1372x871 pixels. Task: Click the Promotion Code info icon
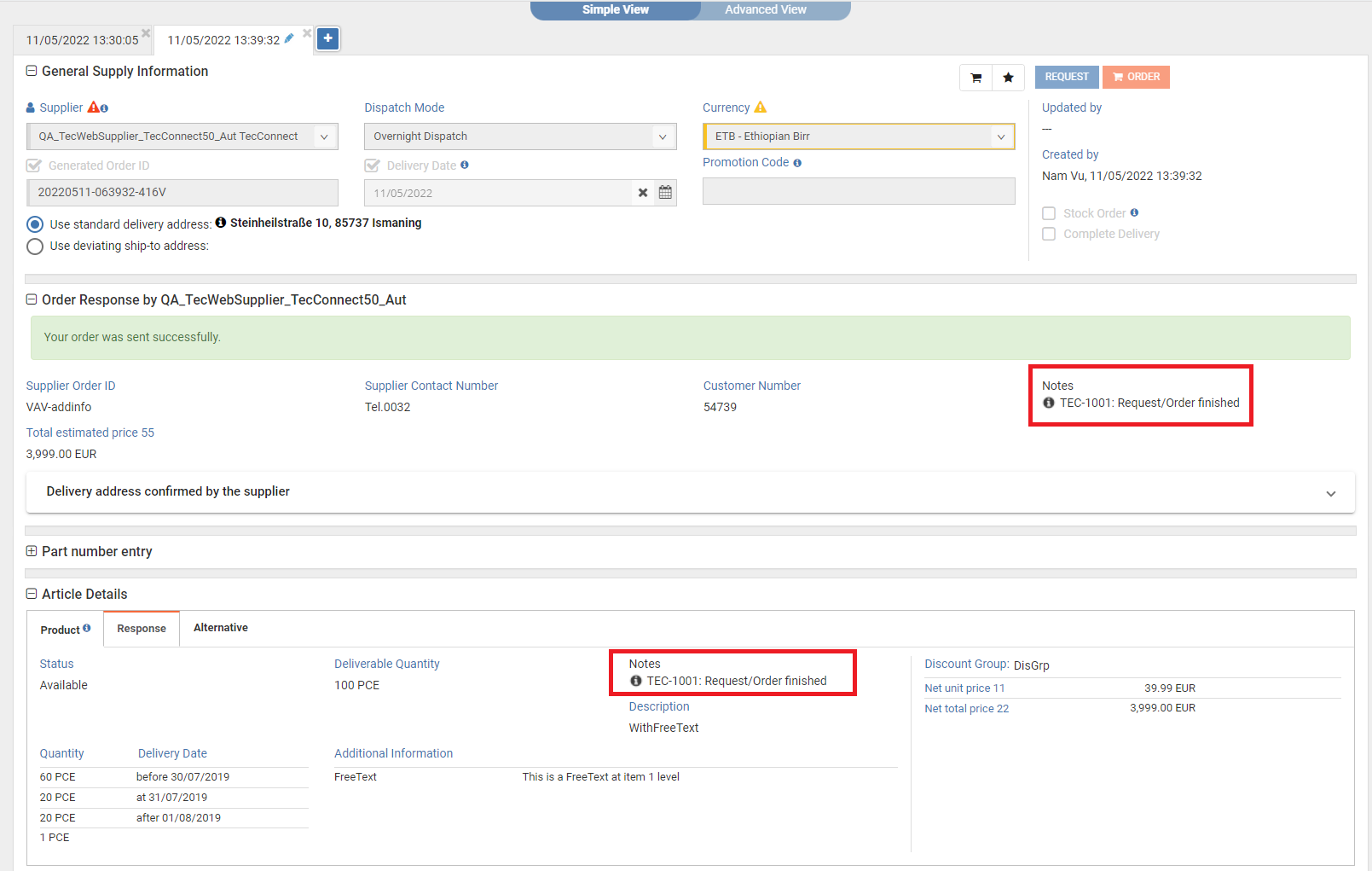pos(797,163)
